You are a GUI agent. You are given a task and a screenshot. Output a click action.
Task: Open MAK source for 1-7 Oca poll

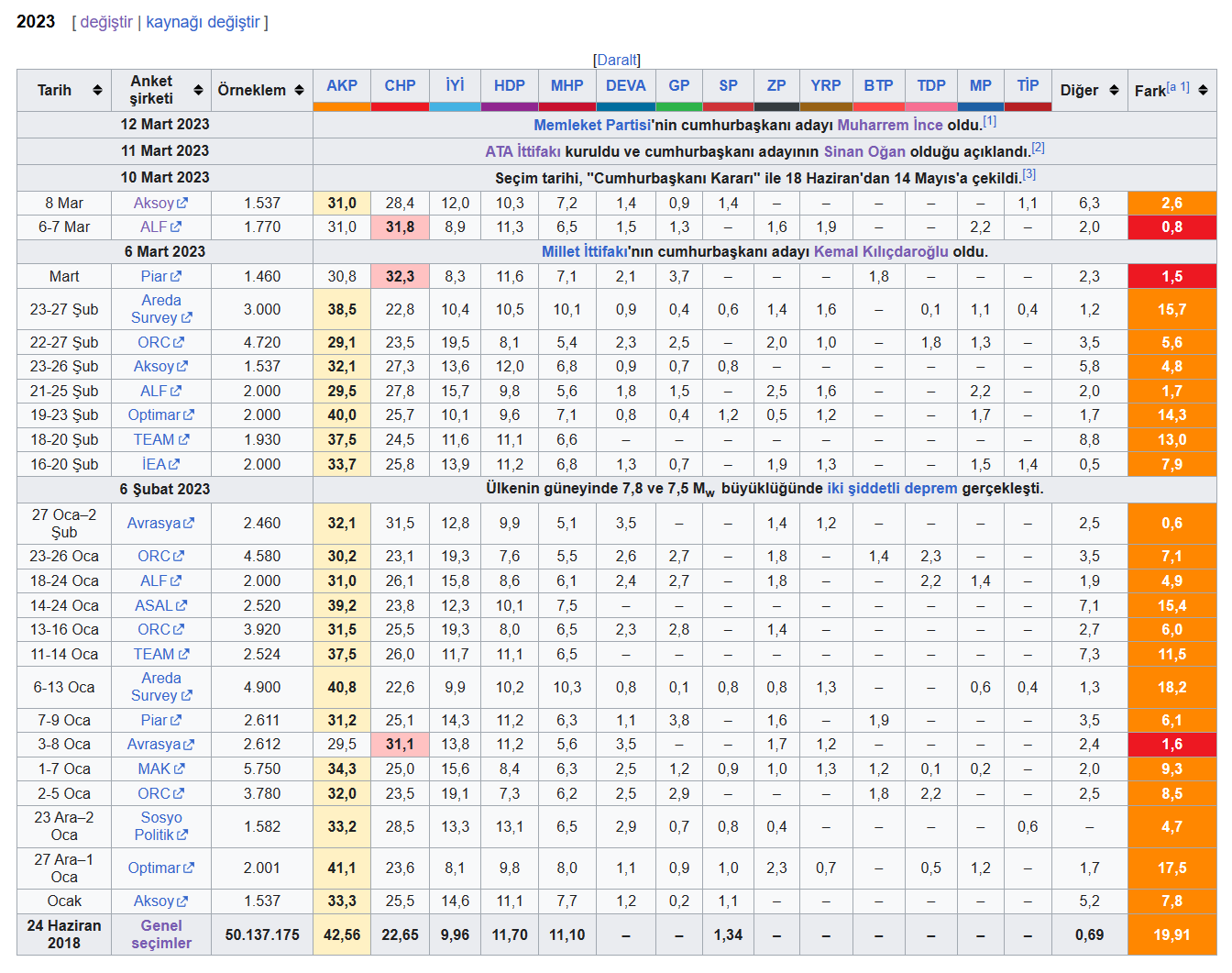(x=160, y=768)
